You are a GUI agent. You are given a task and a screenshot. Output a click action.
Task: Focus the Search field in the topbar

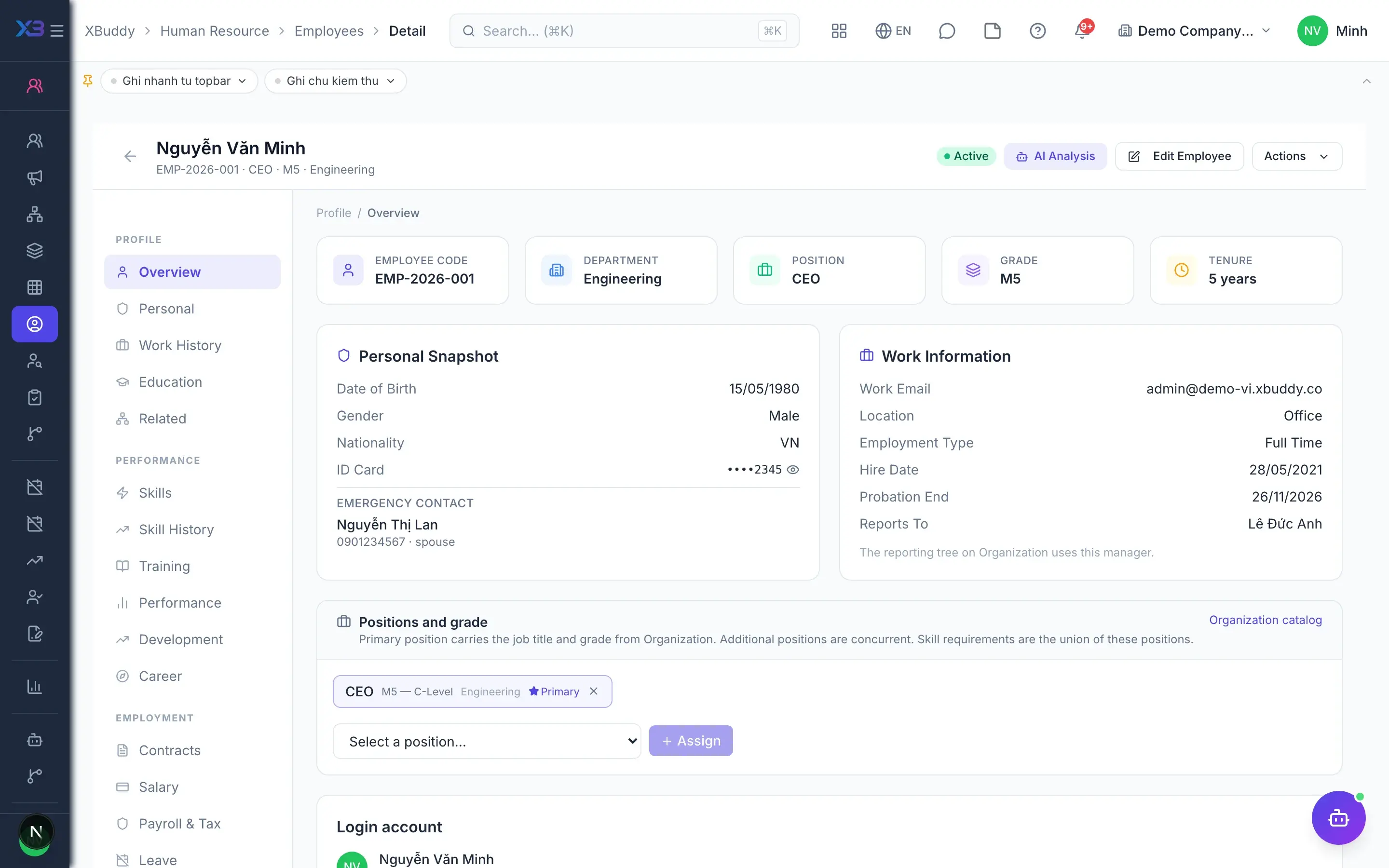pos(624,30)
